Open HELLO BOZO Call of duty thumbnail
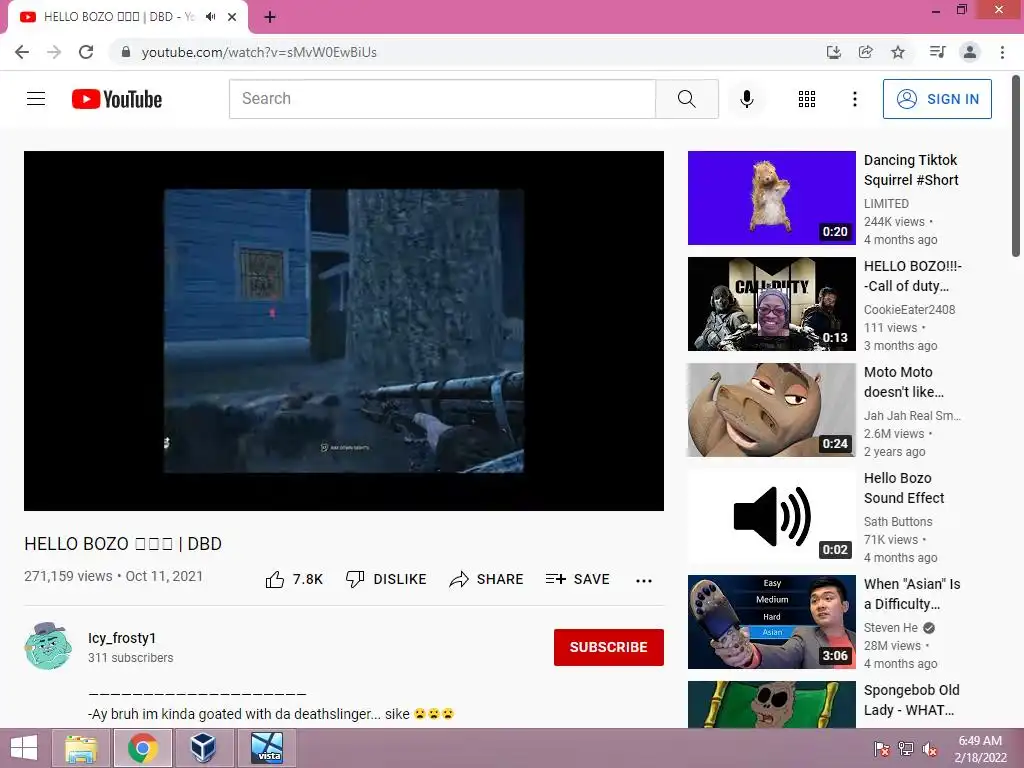Screen dimensions: 1024x768 point(771,304)
